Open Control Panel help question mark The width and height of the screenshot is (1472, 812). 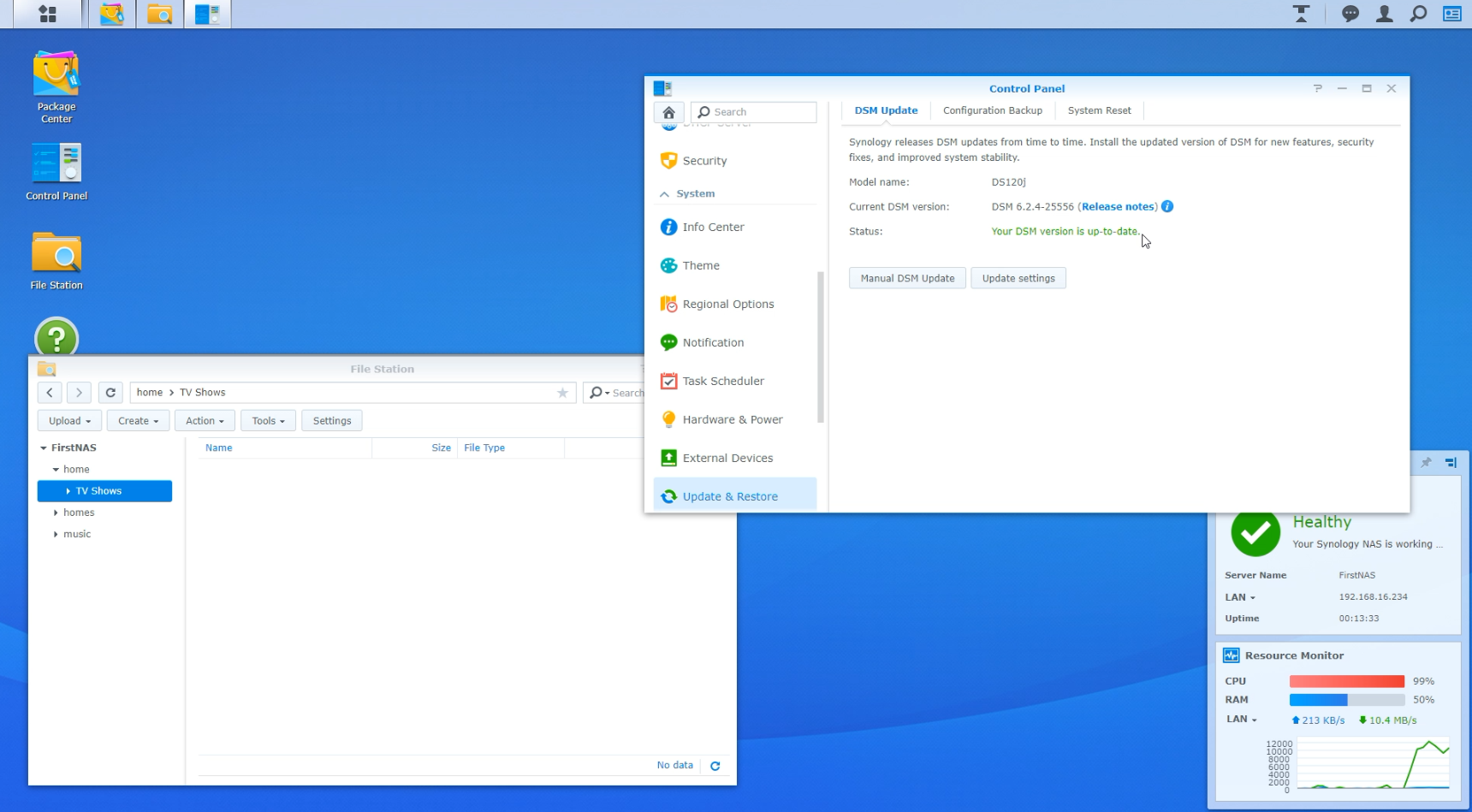pyautogui.click(x=1318, y=88)
